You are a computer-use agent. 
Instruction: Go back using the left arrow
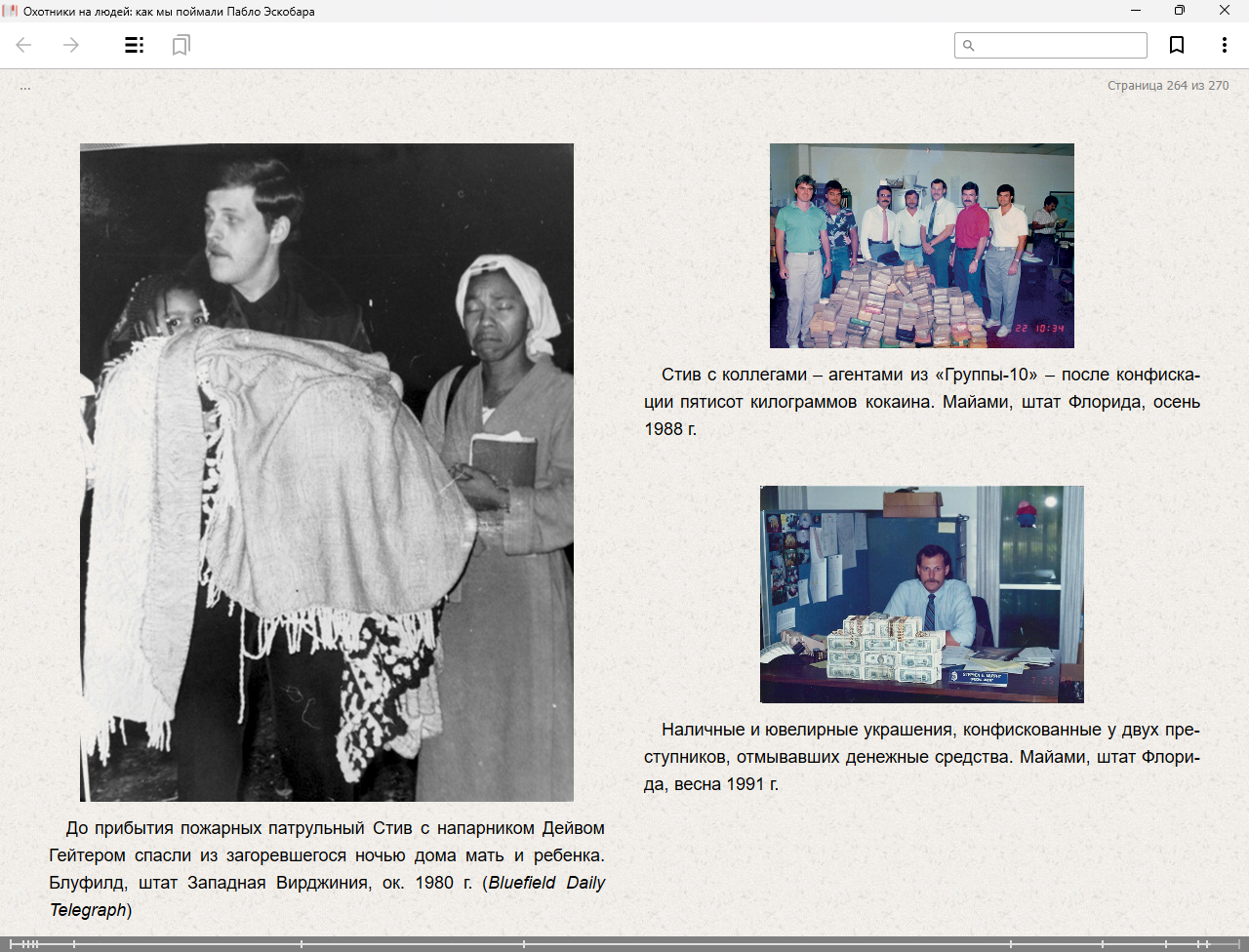point(24,45)
